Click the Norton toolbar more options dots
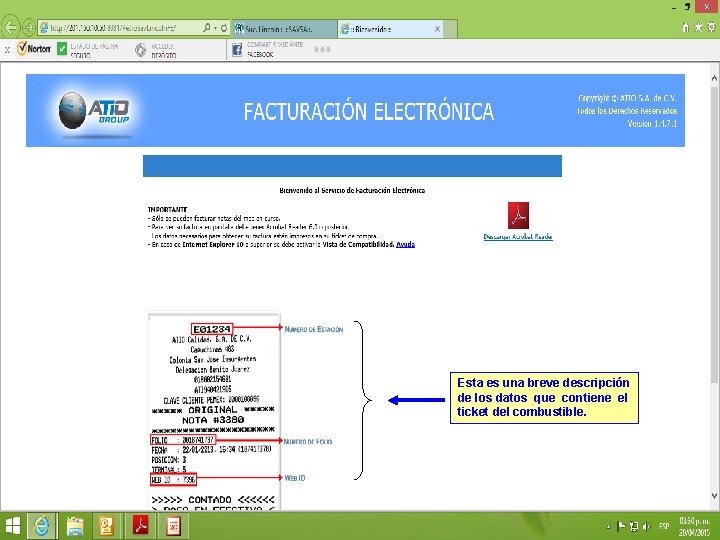Image resolution: width=720 pixels, height=540 pixels. pyautogui.click(x=322, y=50)
